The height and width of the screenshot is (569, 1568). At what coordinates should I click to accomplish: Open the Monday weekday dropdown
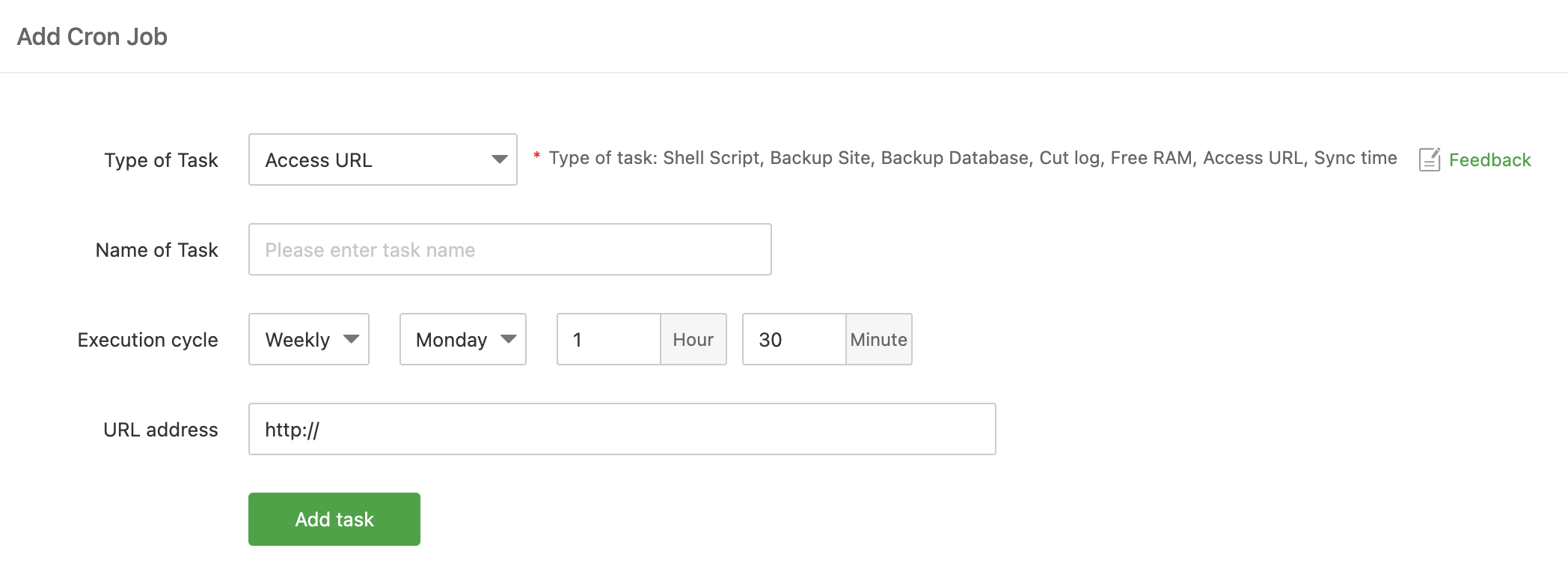462,339
